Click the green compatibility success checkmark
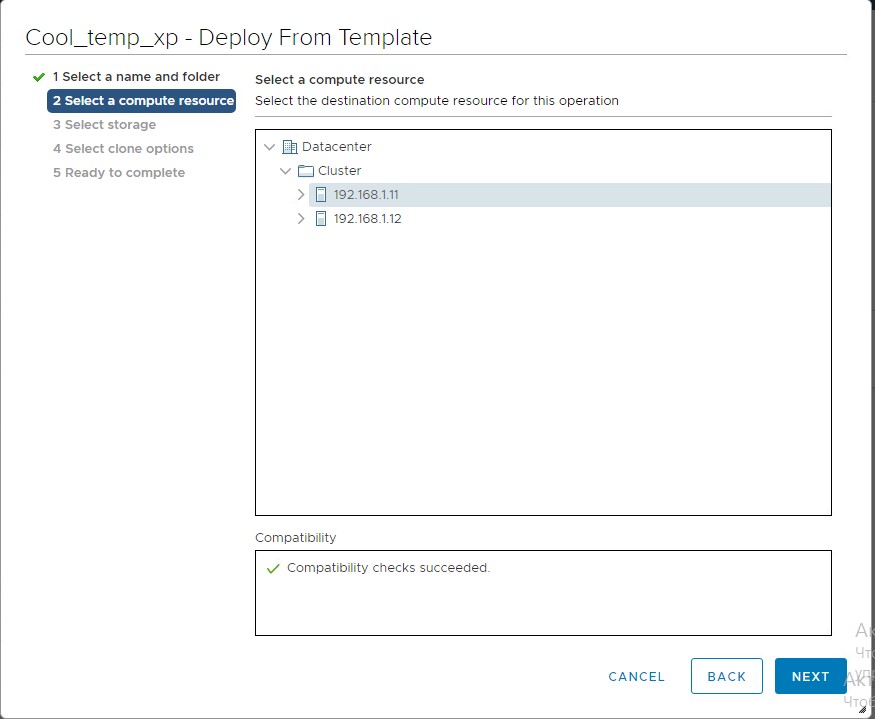Viewport: 875px width, 719px height. pos(273,569)
